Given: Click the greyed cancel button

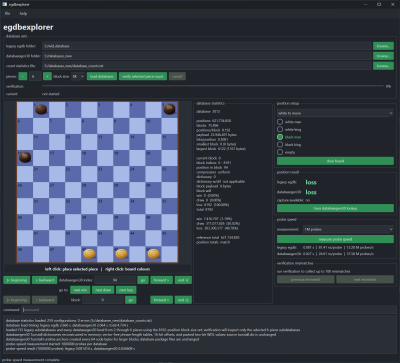Looking at the screenshot, I should [x=177, y=76].
